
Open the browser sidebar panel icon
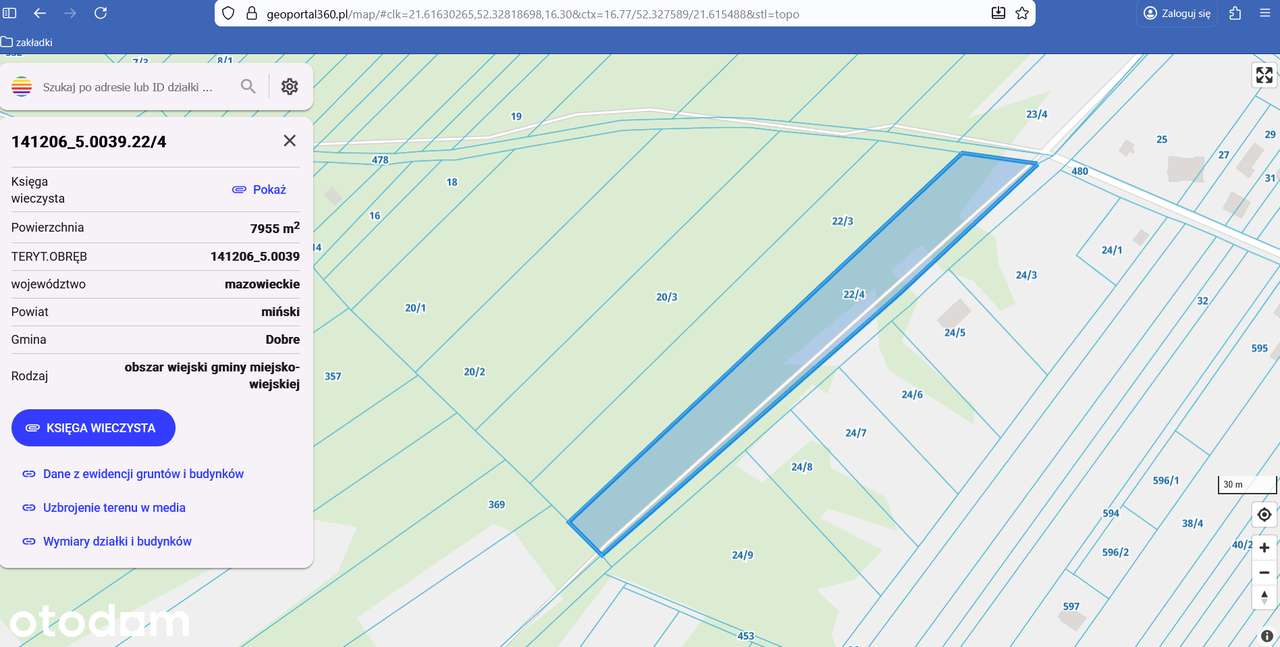click(x=9, y=13)
